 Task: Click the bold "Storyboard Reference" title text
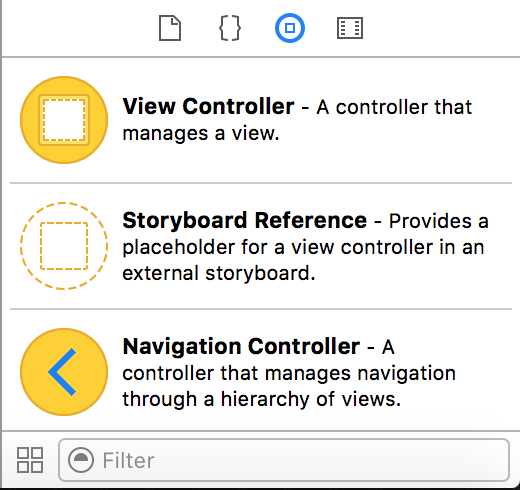(x=245, y=221)
